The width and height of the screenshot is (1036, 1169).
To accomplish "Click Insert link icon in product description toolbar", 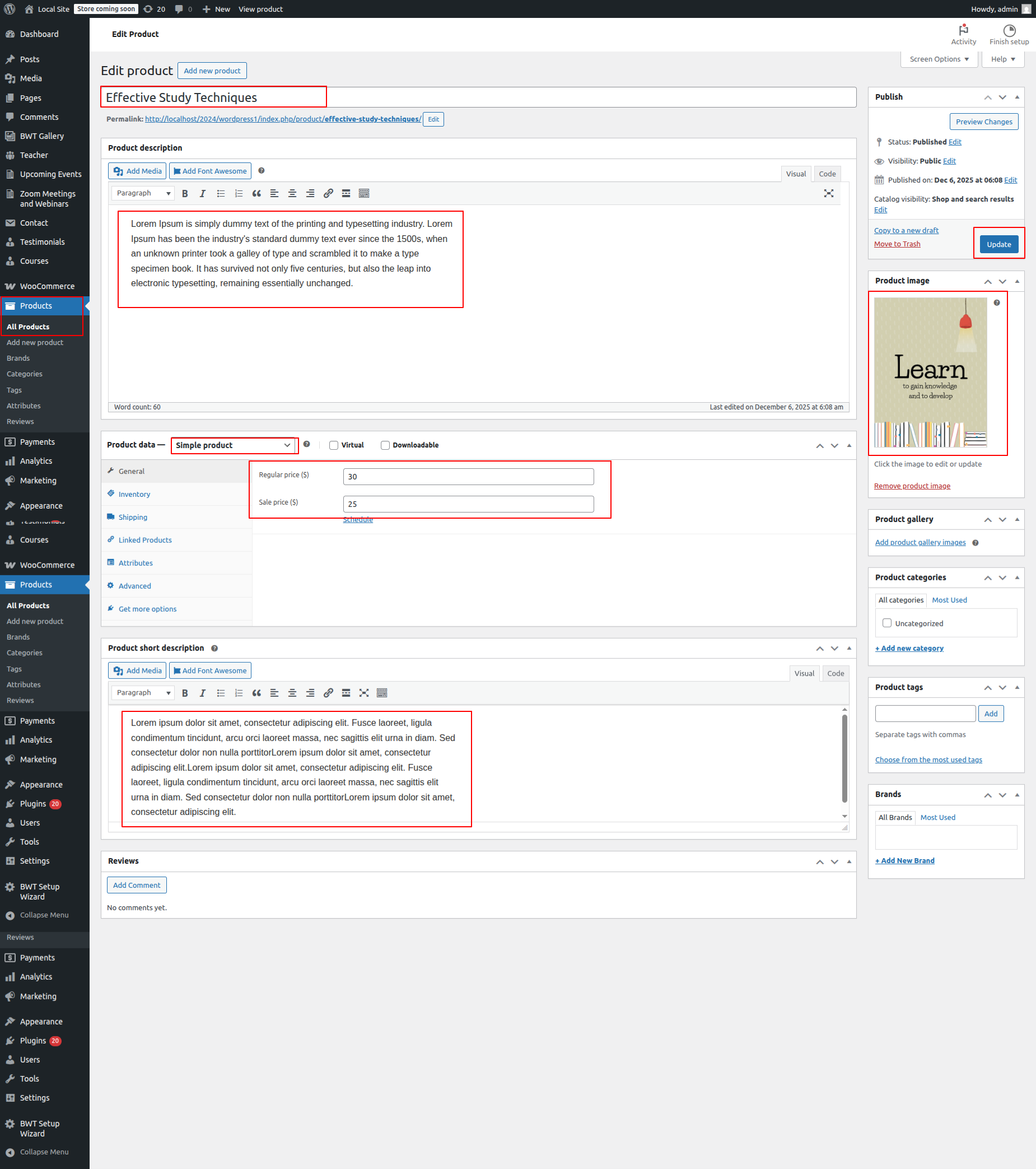I will (328, 193).
